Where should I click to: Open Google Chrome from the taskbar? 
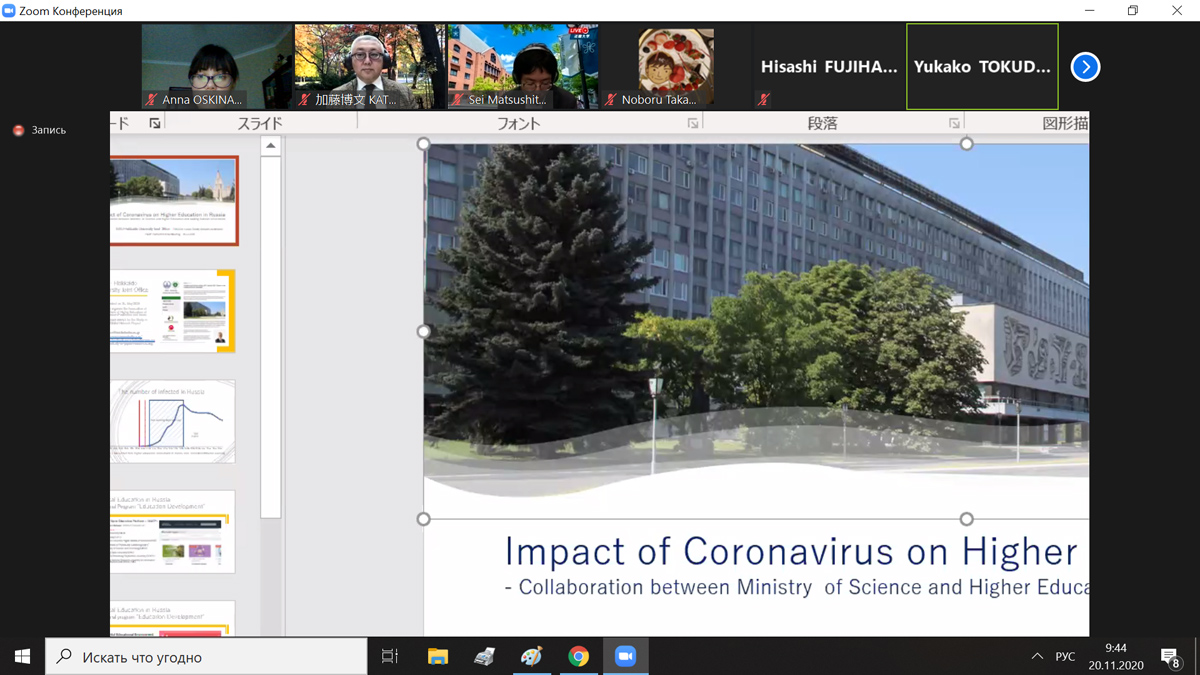pyautogui.click(x=578, y=656)
